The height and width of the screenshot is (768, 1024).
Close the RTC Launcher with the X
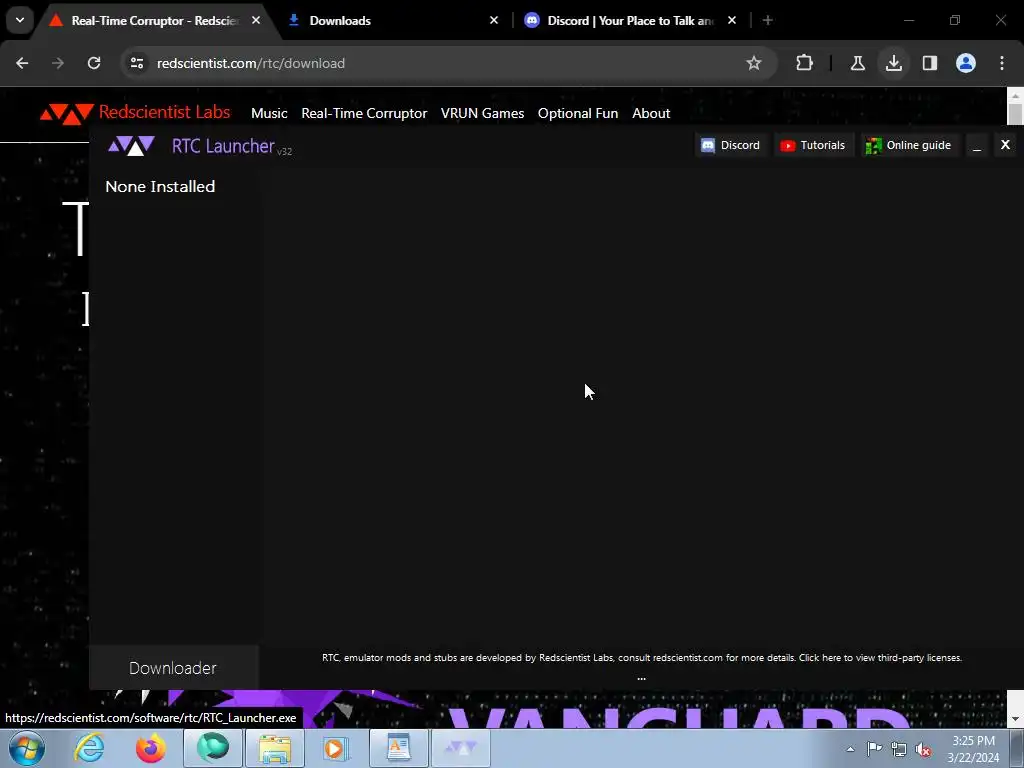click(x=1005, y=144)
